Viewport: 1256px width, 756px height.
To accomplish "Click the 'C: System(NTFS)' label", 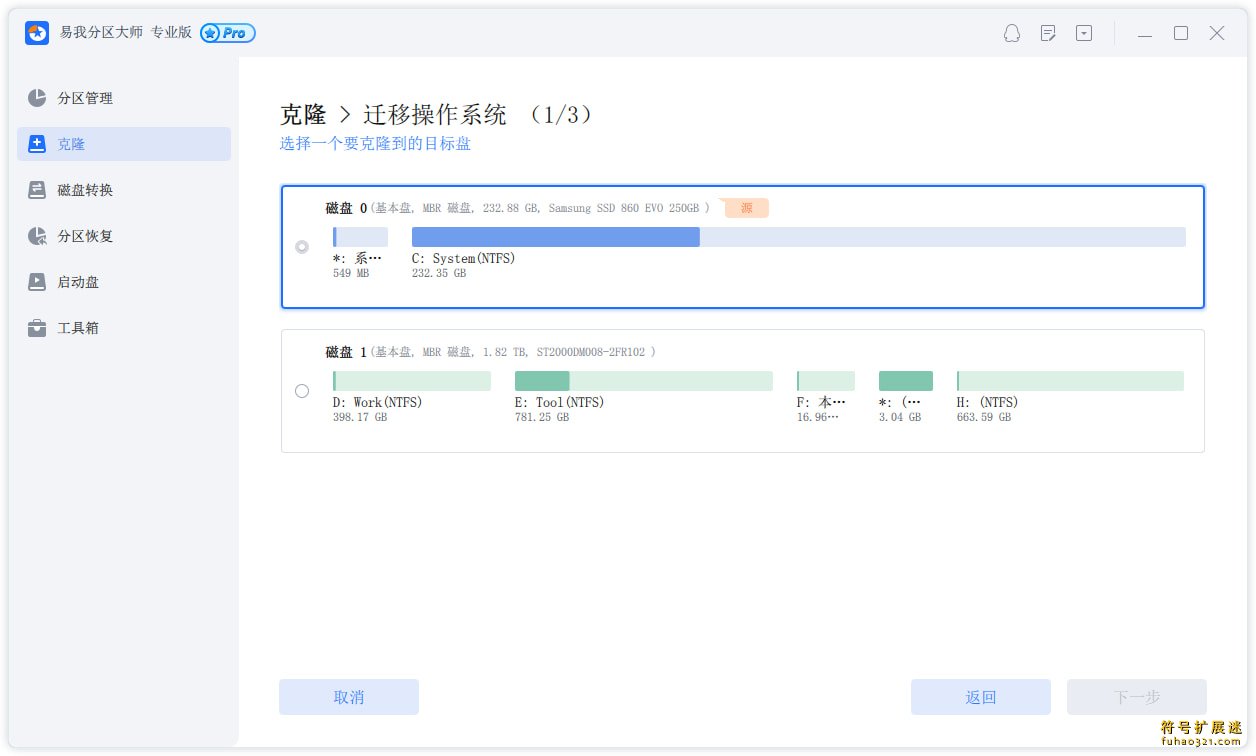I will [464, 259].
